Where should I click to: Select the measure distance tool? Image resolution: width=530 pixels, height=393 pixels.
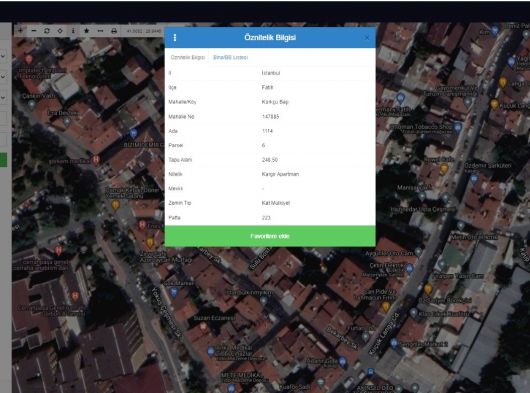point(100,31)
